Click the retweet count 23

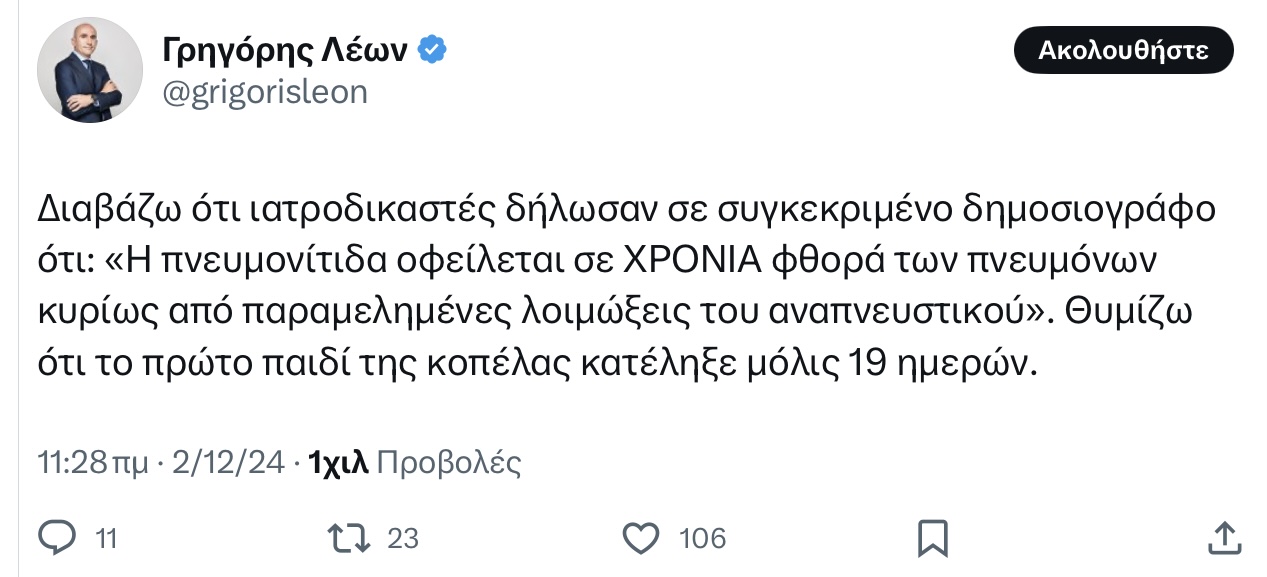[402, 539]
